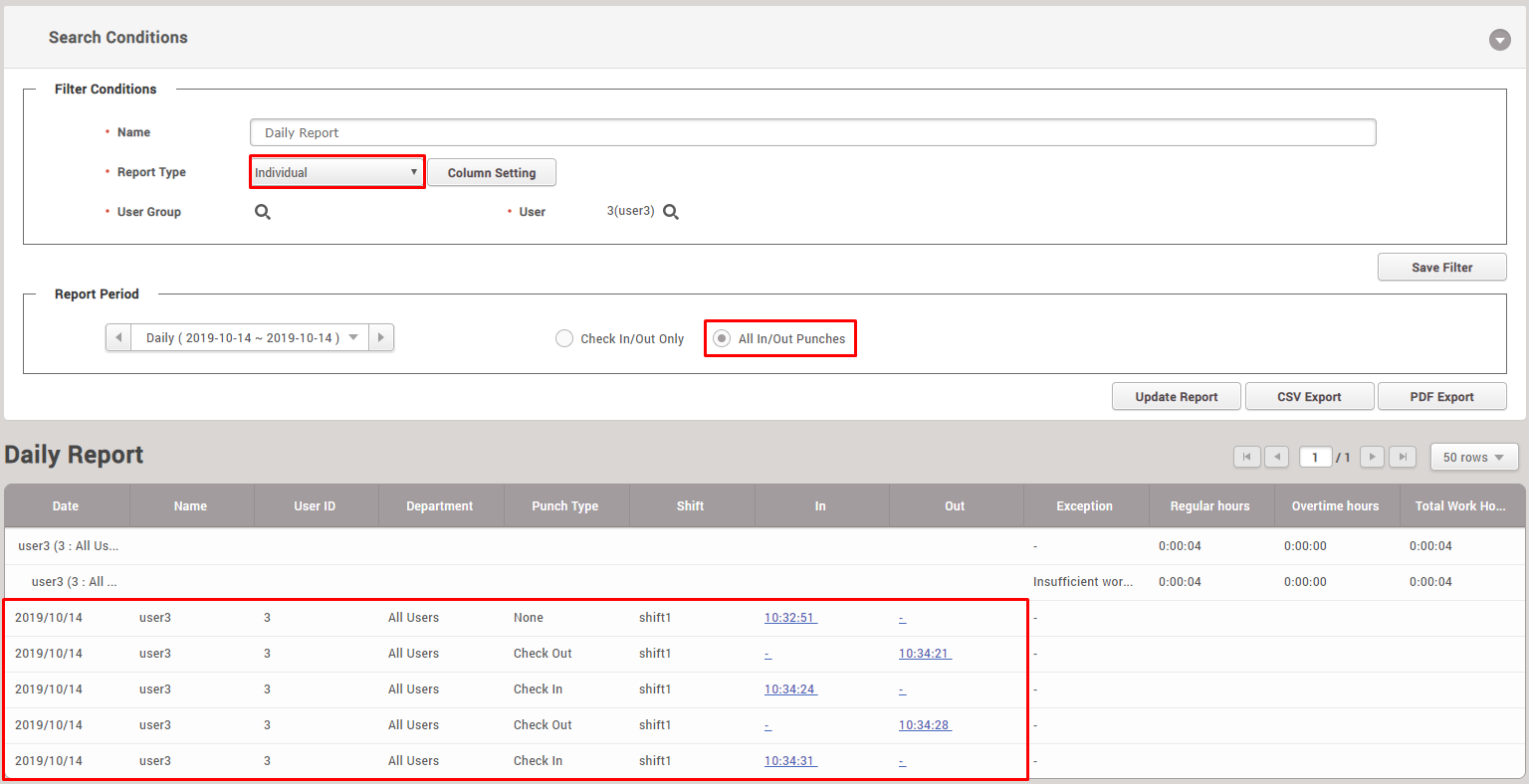Go to previous results page
The width and height of the screenshot is (1529, 784).
pos(1276,457)
